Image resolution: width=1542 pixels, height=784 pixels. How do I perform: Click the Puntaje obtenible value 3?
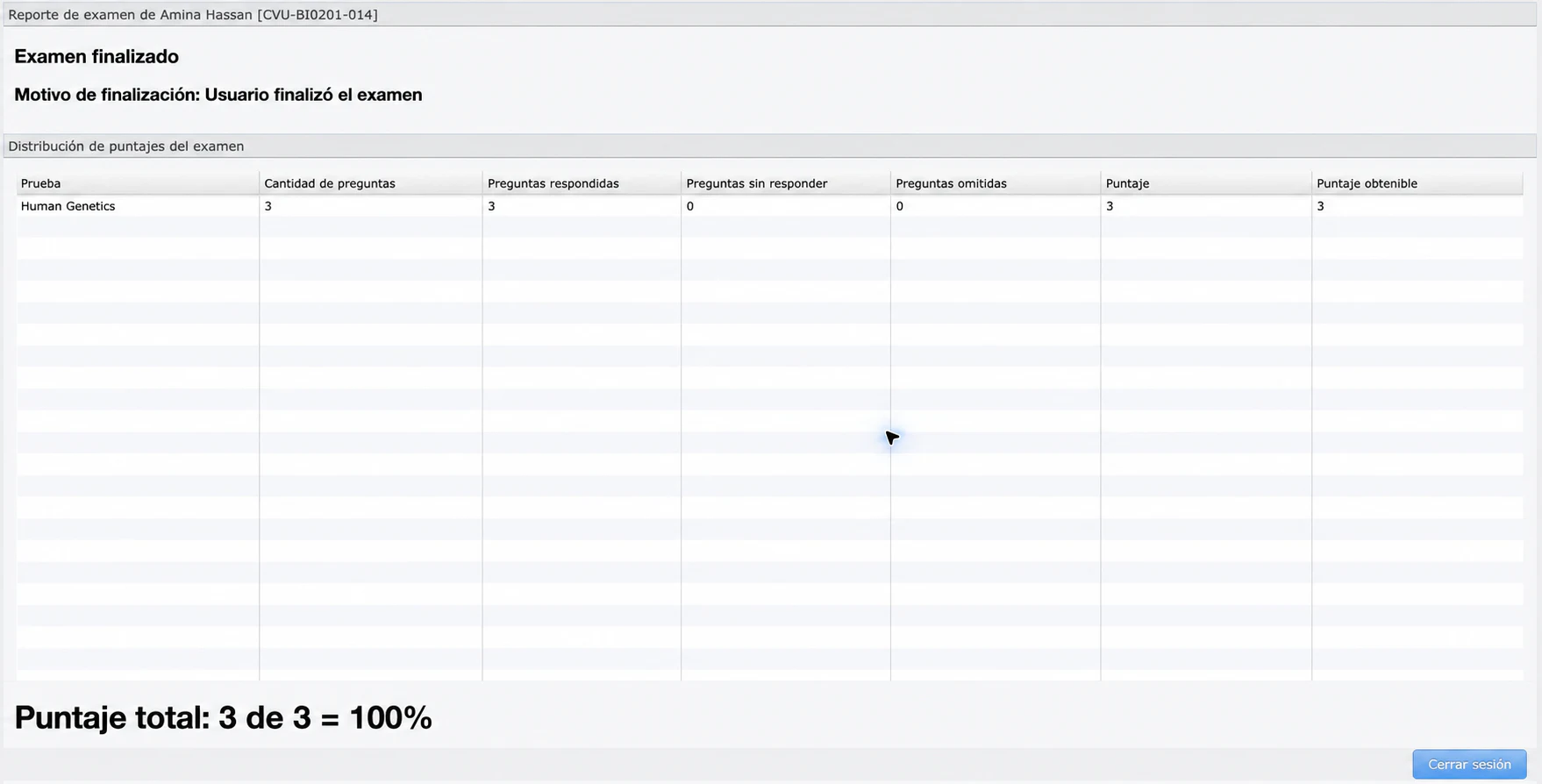(x=1320, y=206)
